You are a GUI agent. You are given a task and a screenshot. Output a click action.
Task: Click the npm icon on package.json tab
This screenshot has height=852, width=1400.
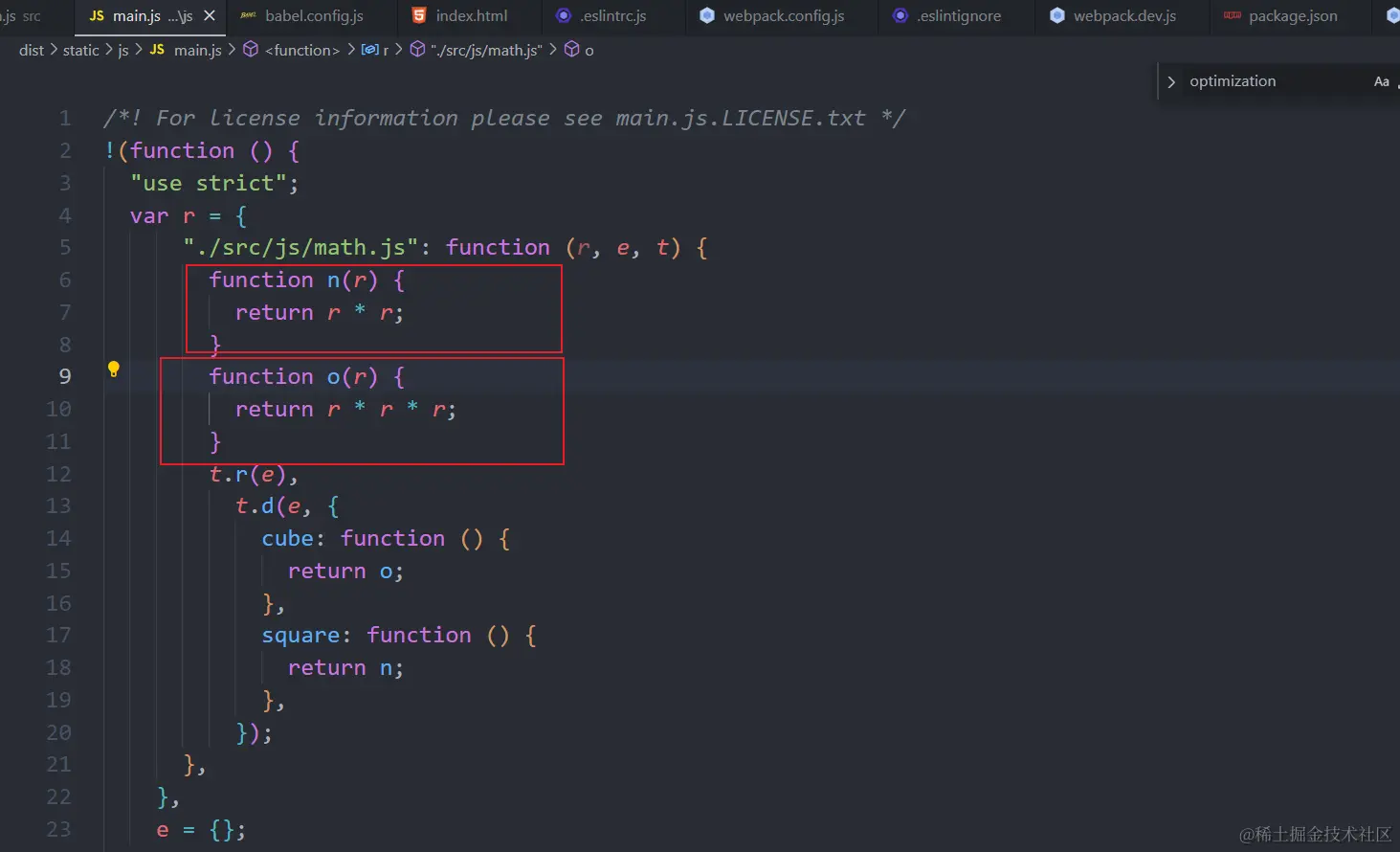click(x=1233, y=15)
